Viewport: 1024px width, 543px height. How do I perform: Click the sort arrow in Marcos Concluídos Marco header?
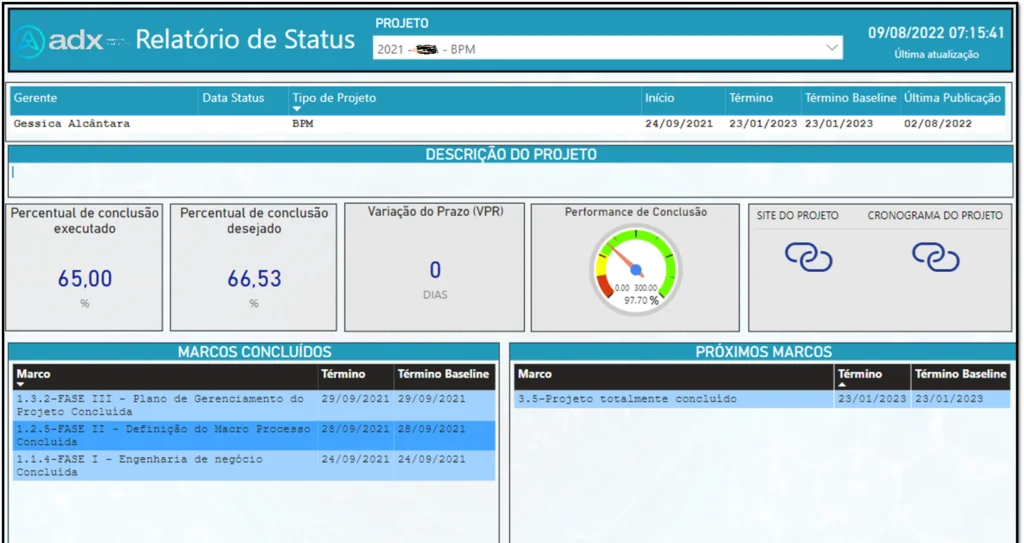(22, 384)
